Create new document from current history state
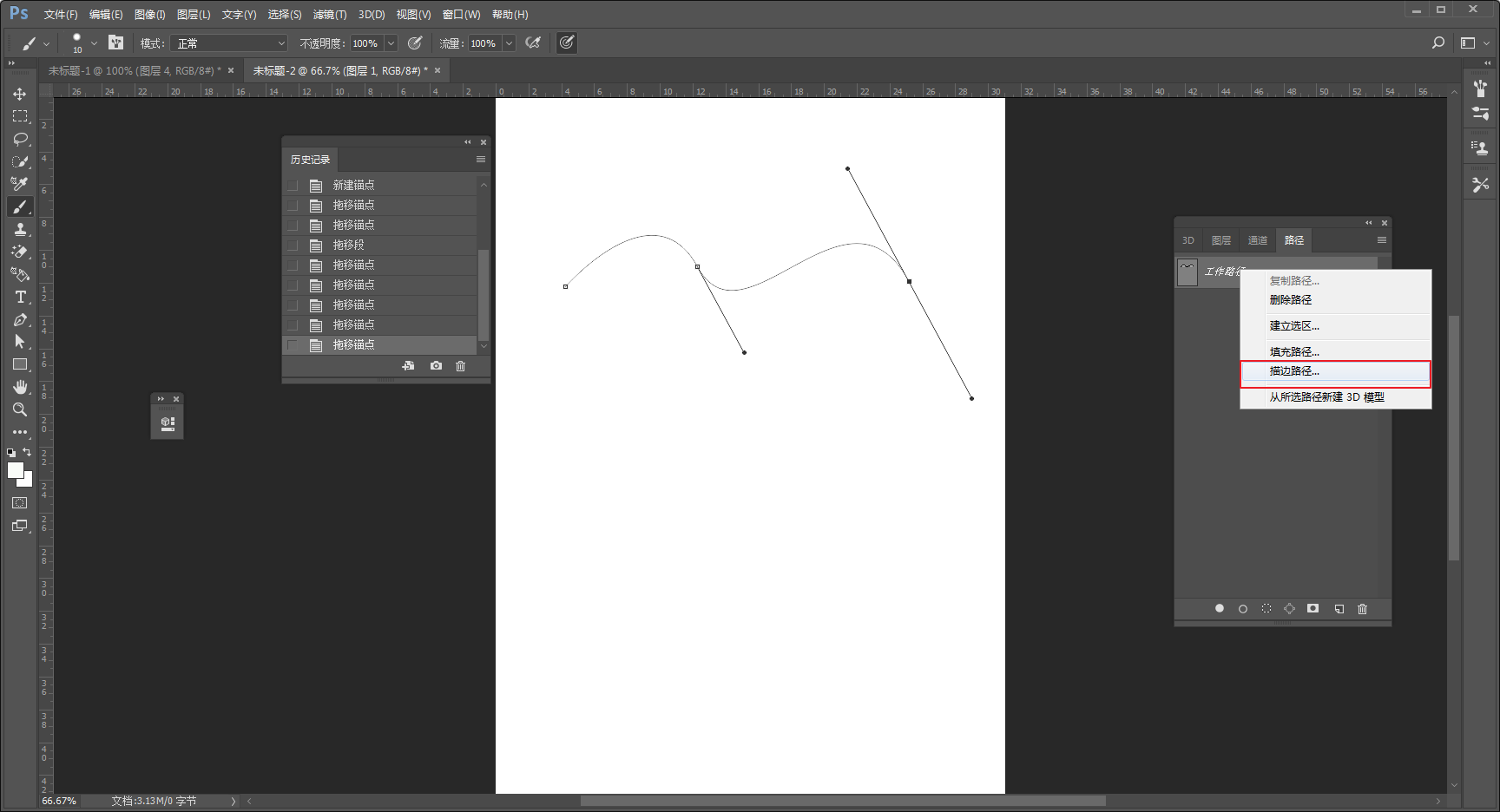The width and height of the screenshot is (1500, 812). click(408, 366)
